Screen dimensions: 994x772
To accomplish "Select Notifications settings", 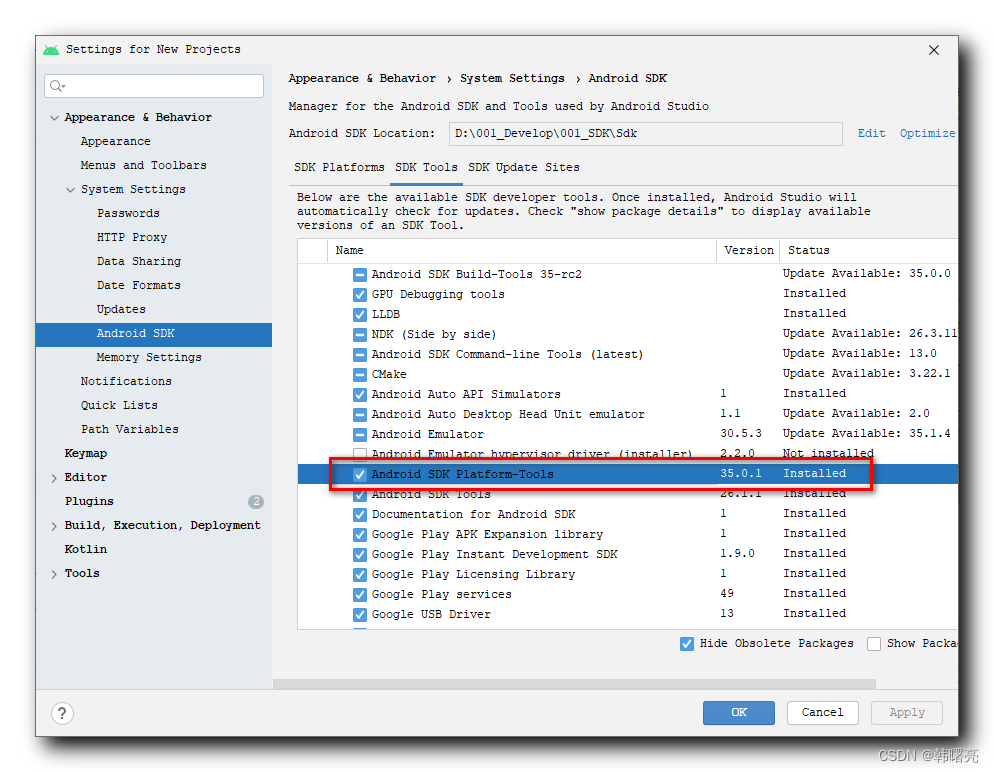I will (x=126, y=382).
